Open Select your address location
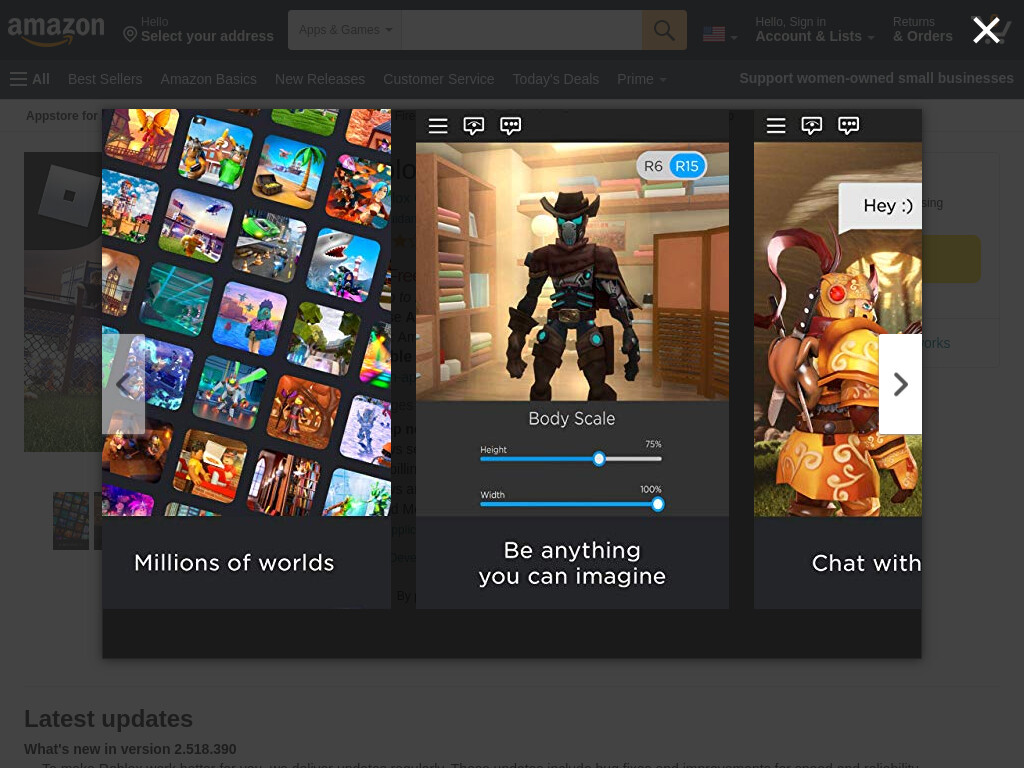This screenshot has height=768, width=1024. [x=198, y=30]
